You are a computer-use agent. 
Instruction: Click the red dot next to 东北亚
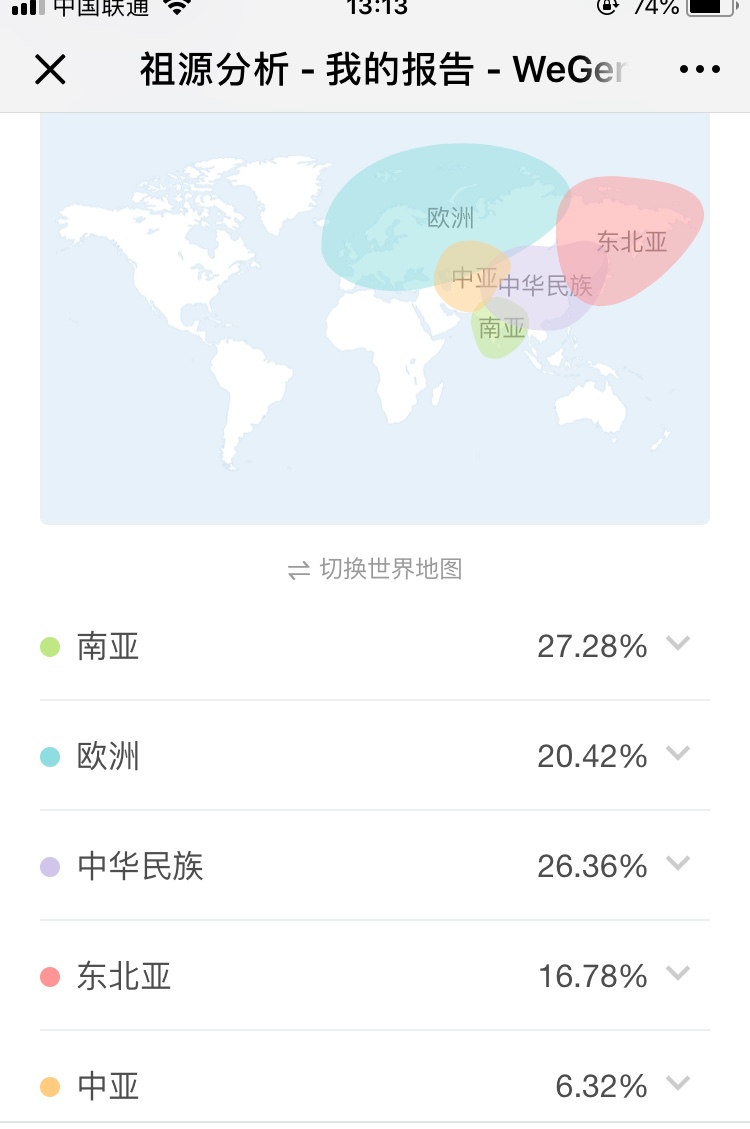coord(50,977)
